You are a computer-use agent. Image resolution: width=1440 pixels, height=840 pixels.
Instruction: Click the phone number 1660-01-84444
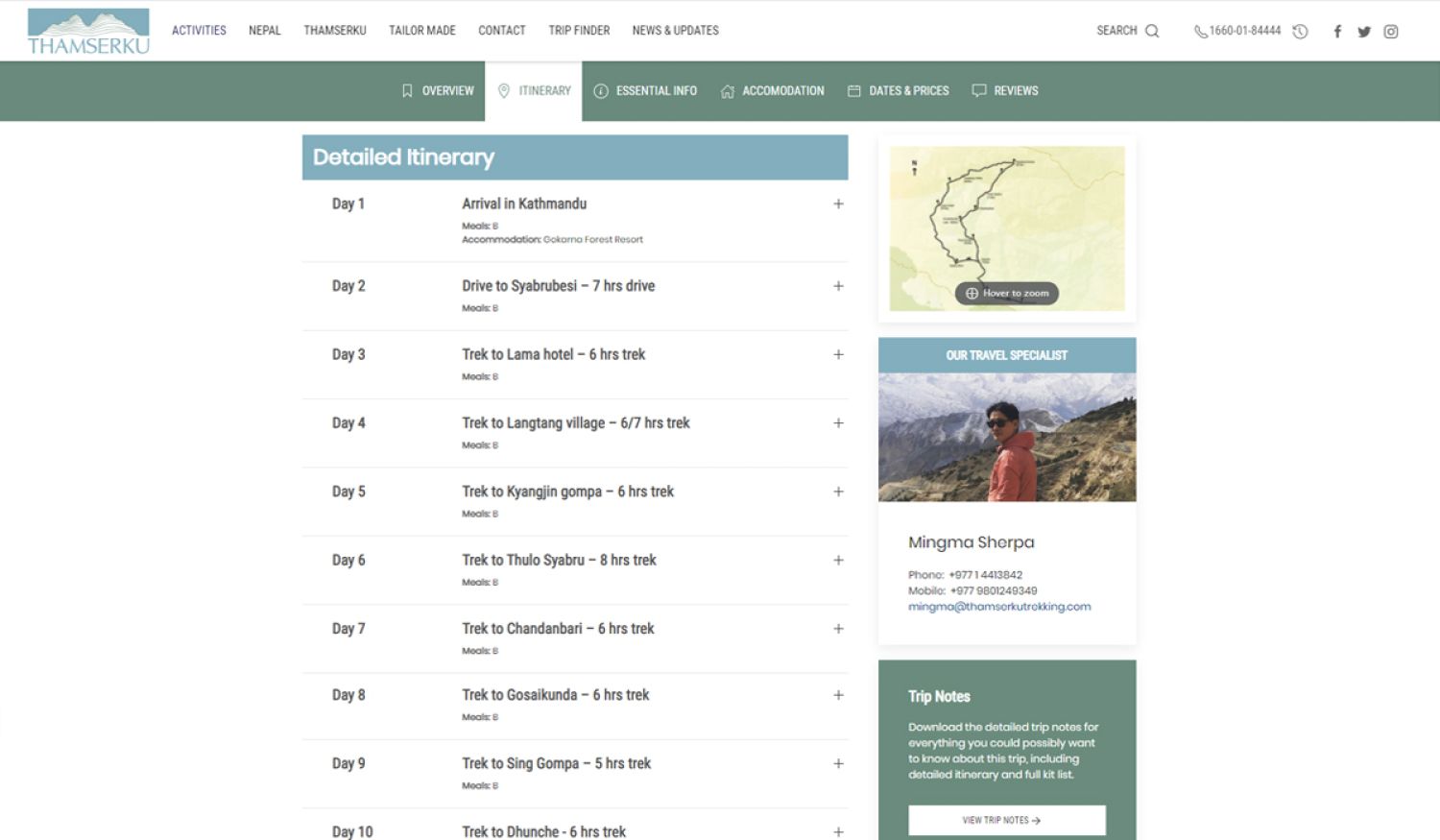point(1244,31)
